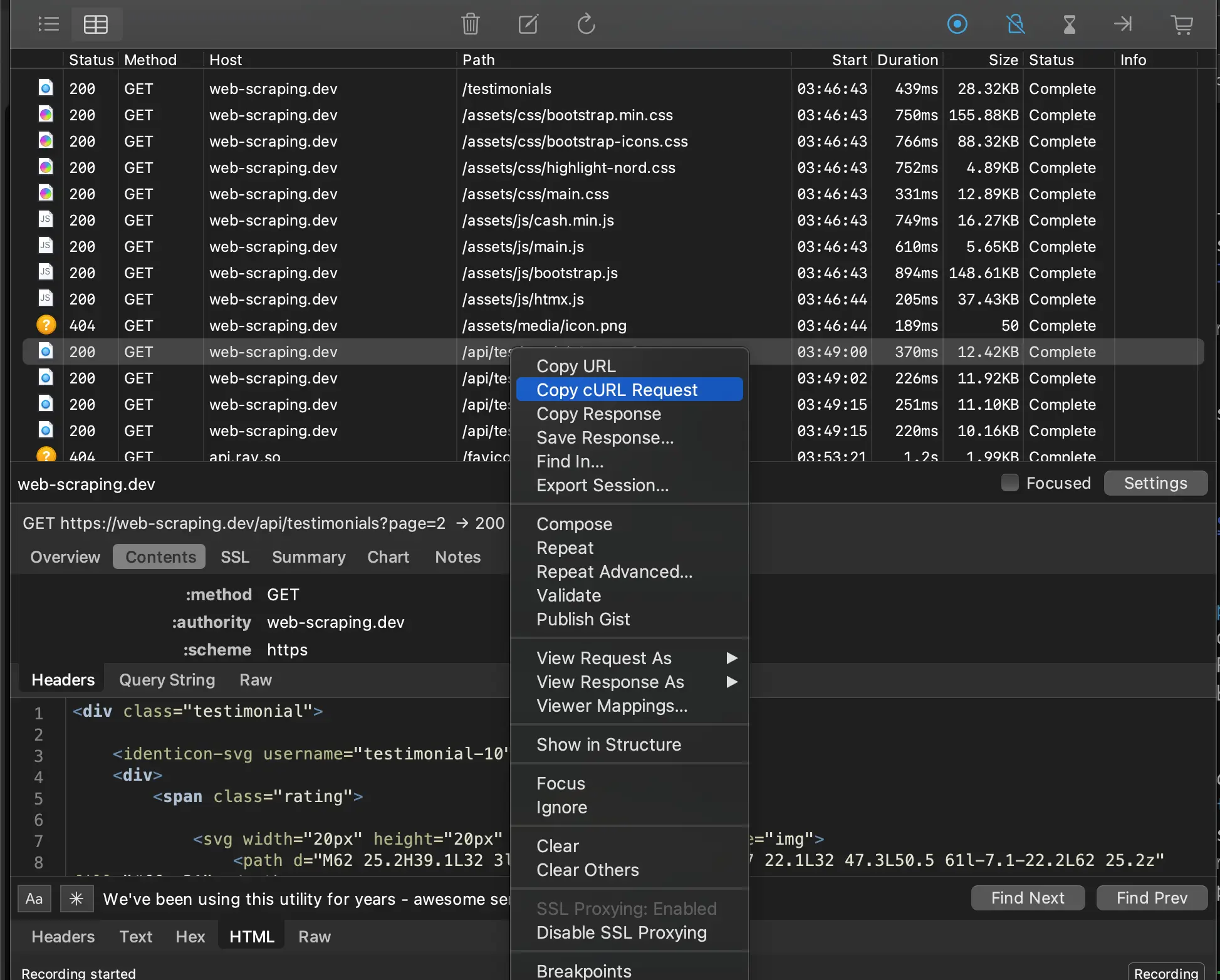Click the reload/refresh icon in toolbar

coord(585,24)
